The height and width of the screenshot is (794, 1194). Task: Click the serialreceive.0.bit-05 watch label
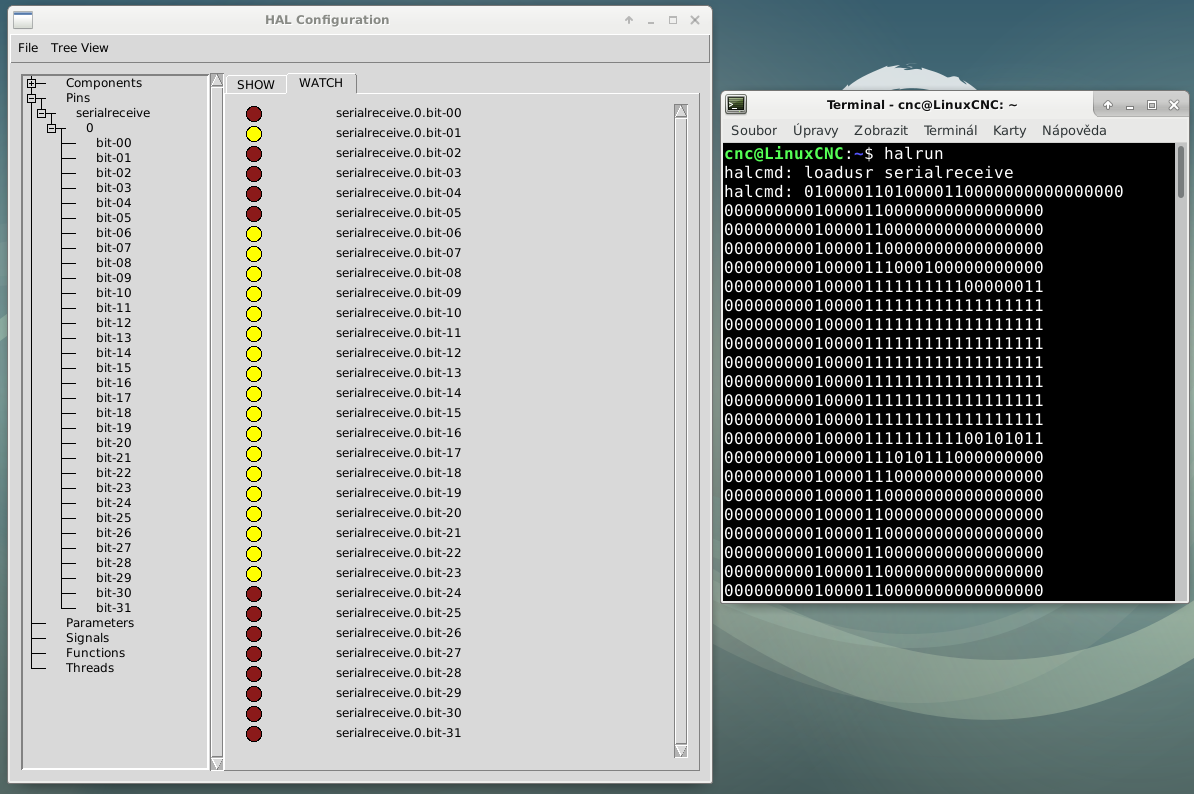[398, 213]
